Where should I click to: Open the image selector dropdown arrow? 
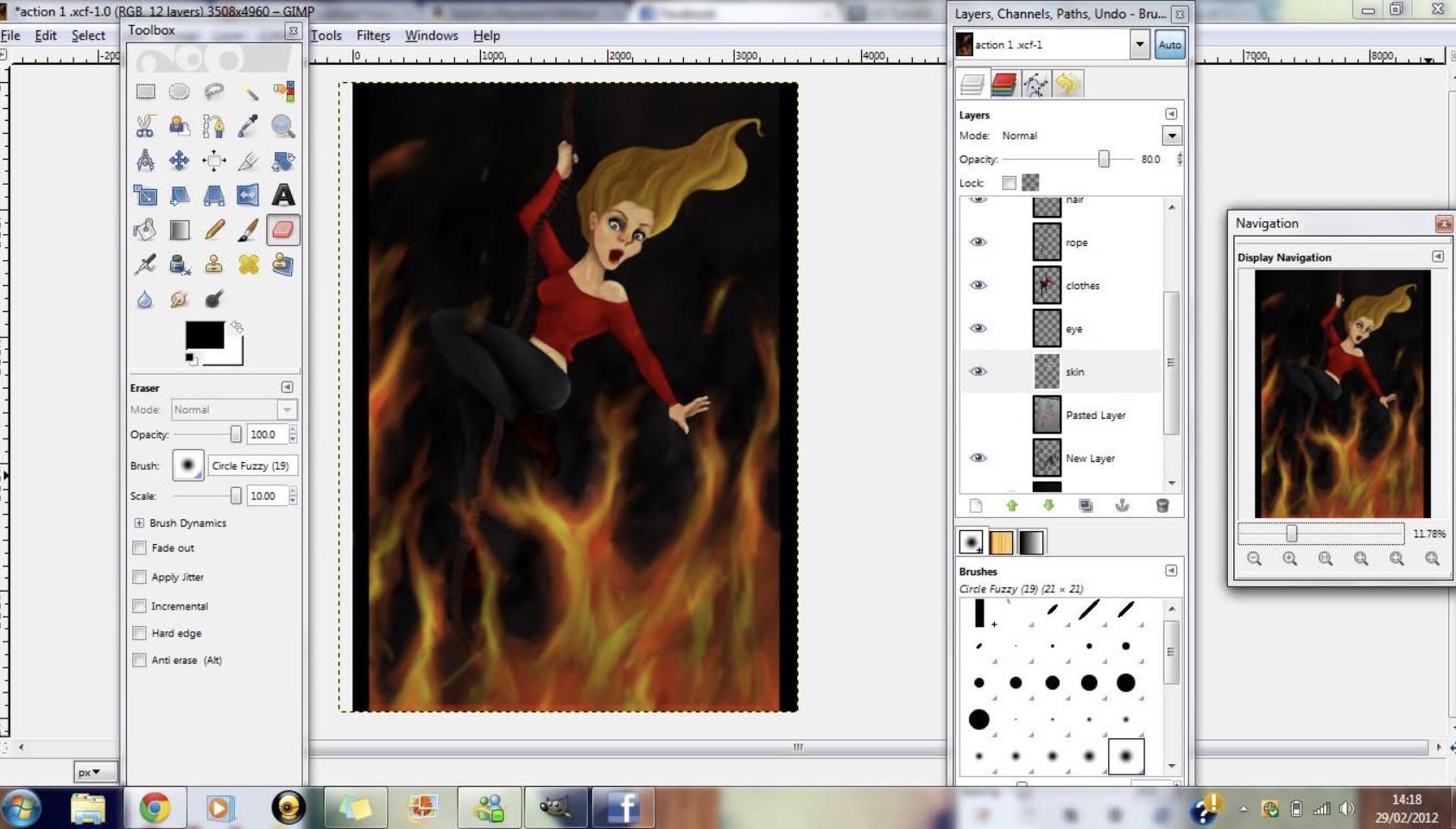pos(1140,44)
